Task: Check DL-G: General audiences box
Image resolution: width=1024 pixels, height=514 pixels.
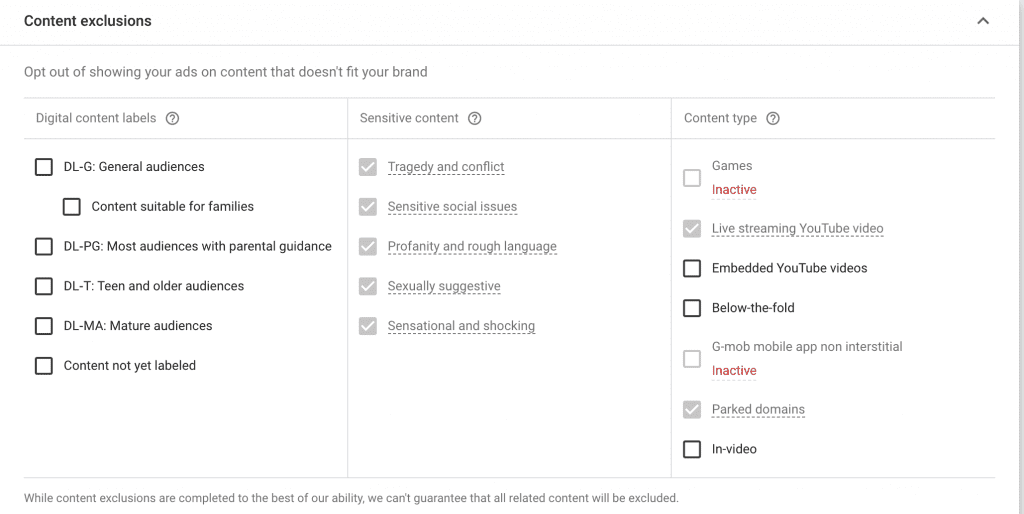Action: point(44,167)
